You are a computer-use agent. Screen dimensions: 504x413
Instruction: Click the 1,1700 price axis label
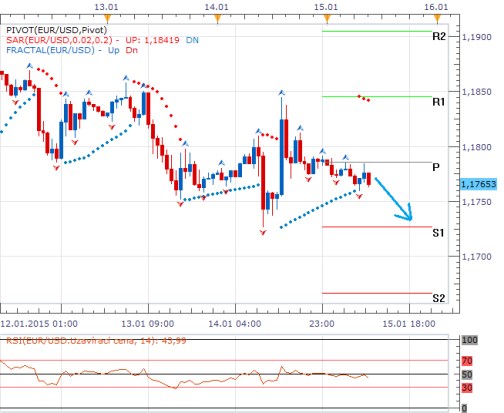[x=477, y=257]
